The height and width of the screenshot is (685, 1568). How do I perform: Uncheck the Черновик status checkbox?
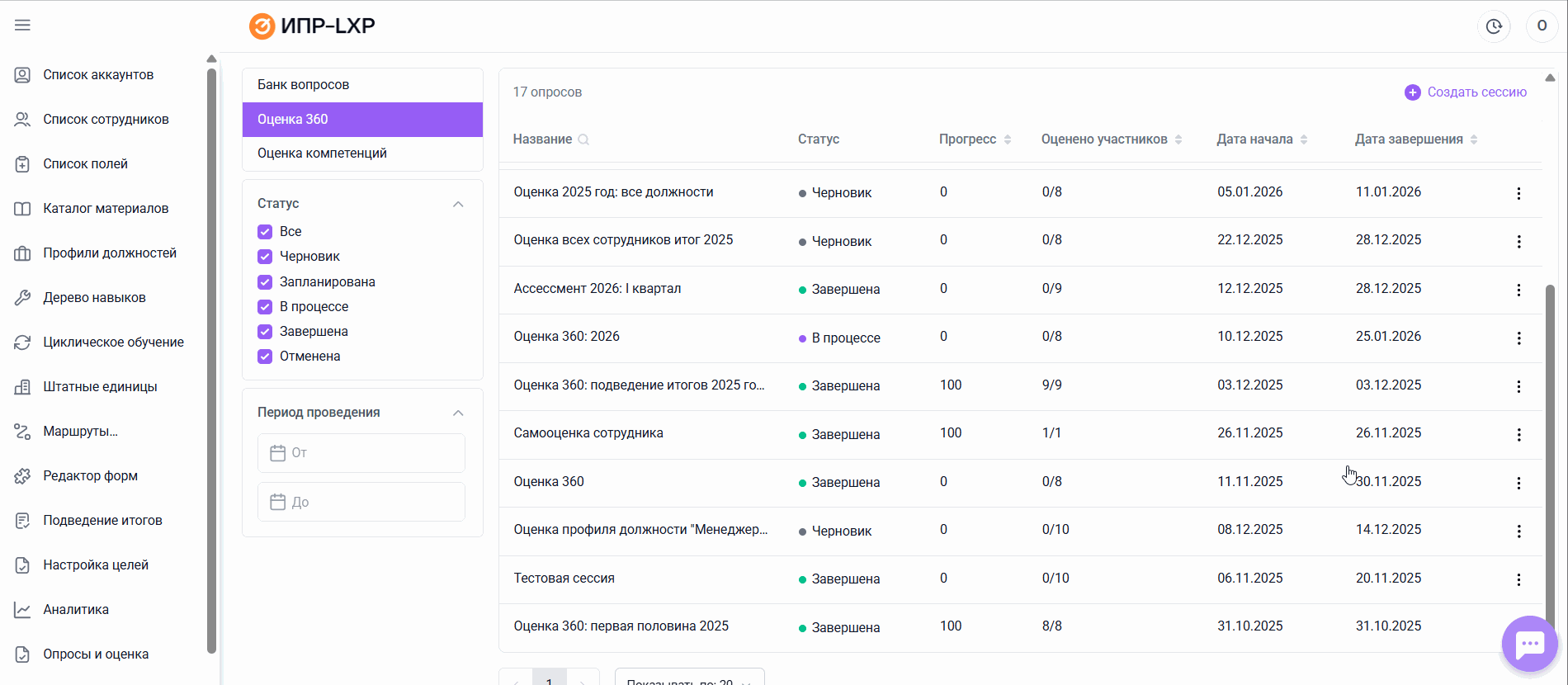point(265,257)
